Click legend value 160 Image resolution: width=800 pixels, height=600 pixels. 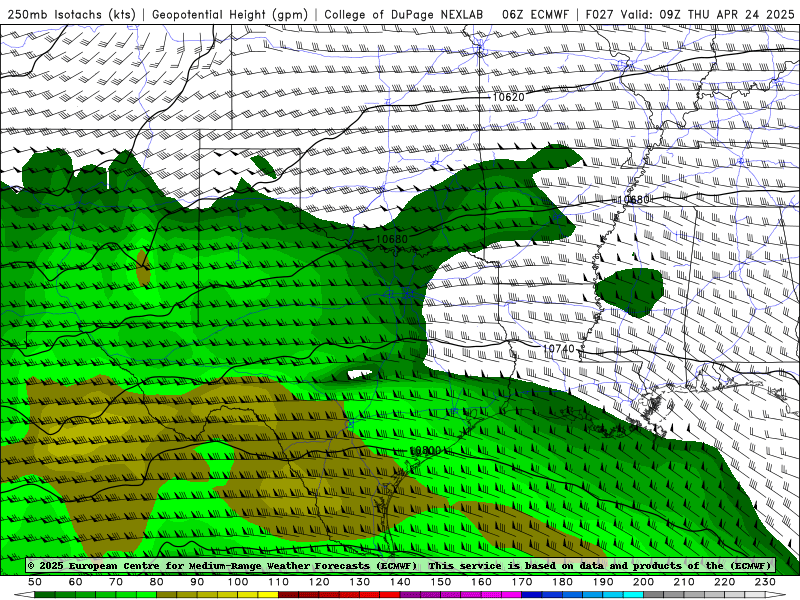coord(481,582)
